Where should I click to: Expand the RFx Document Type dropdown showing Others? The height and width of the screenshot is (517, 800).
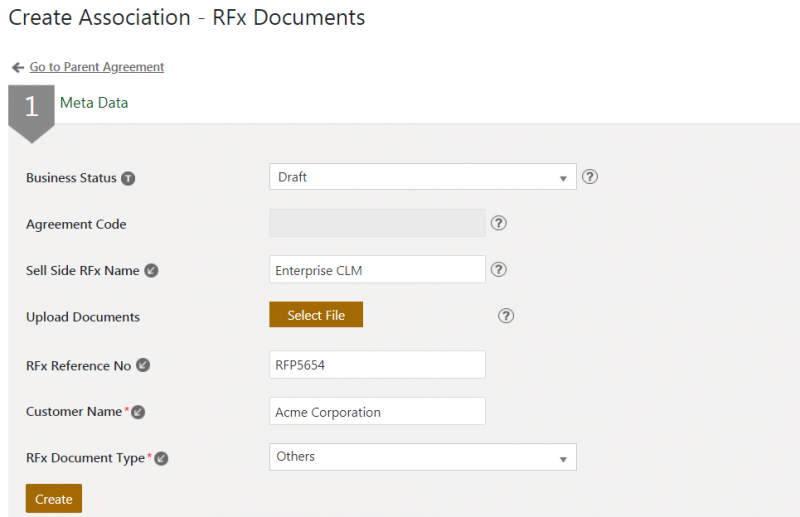422,457
